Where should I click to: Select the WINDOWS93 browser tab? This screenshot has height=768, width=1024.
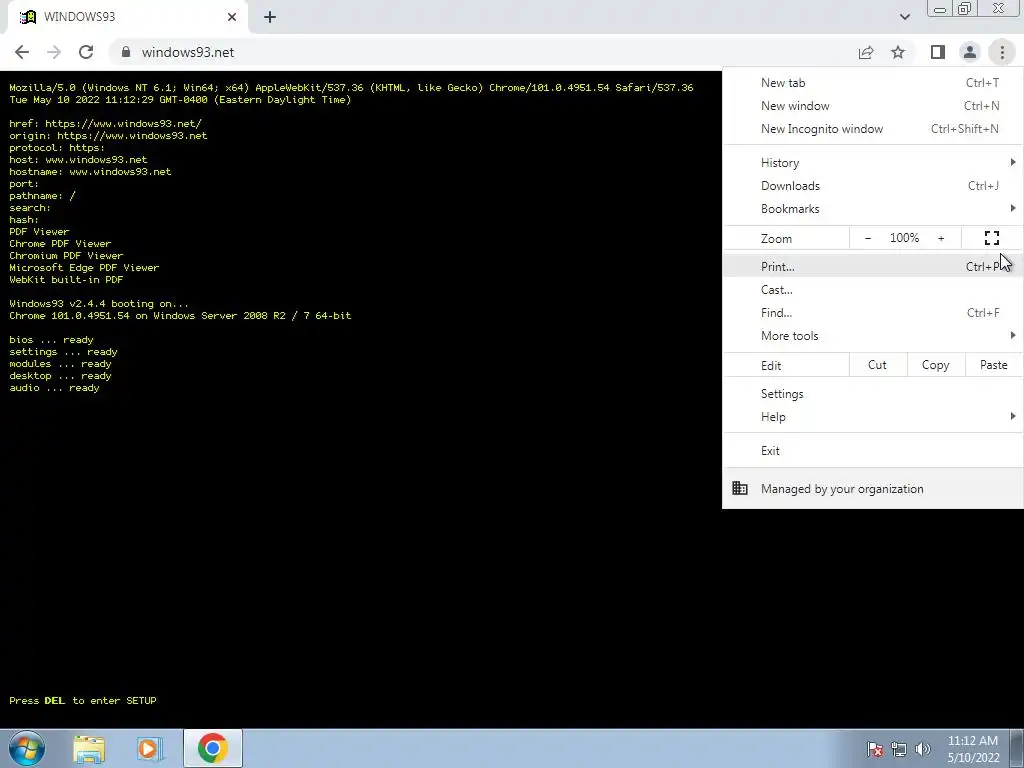tap(127, 17)
